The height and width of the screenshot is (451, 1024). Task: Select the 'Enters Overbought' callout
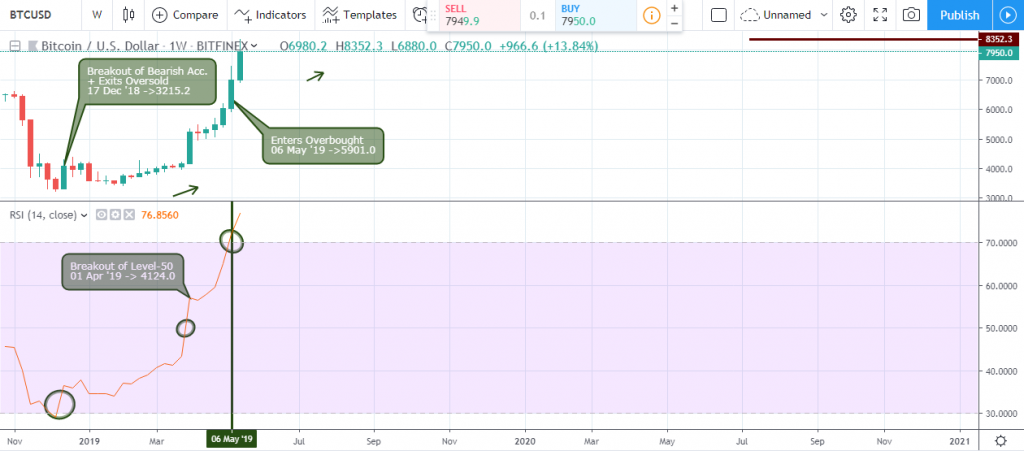tap(323, 146)
